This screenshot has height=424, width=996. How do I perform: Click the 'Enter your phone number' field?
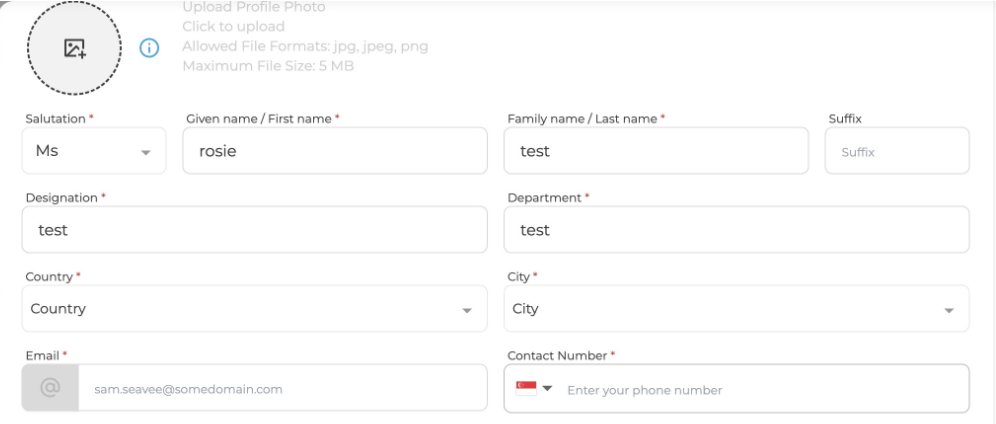(760, 389)
